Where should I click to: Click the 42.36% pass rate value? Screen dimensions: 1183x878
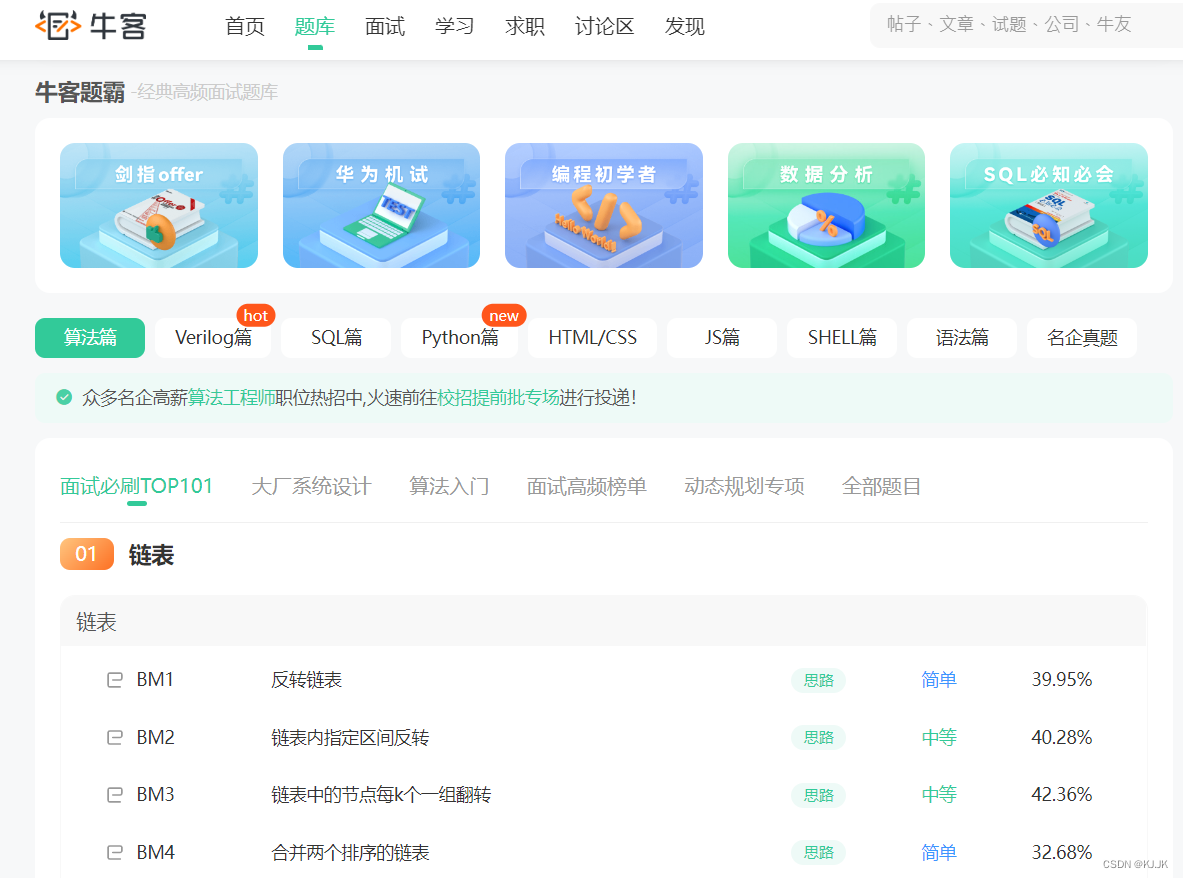[1062, 794]
